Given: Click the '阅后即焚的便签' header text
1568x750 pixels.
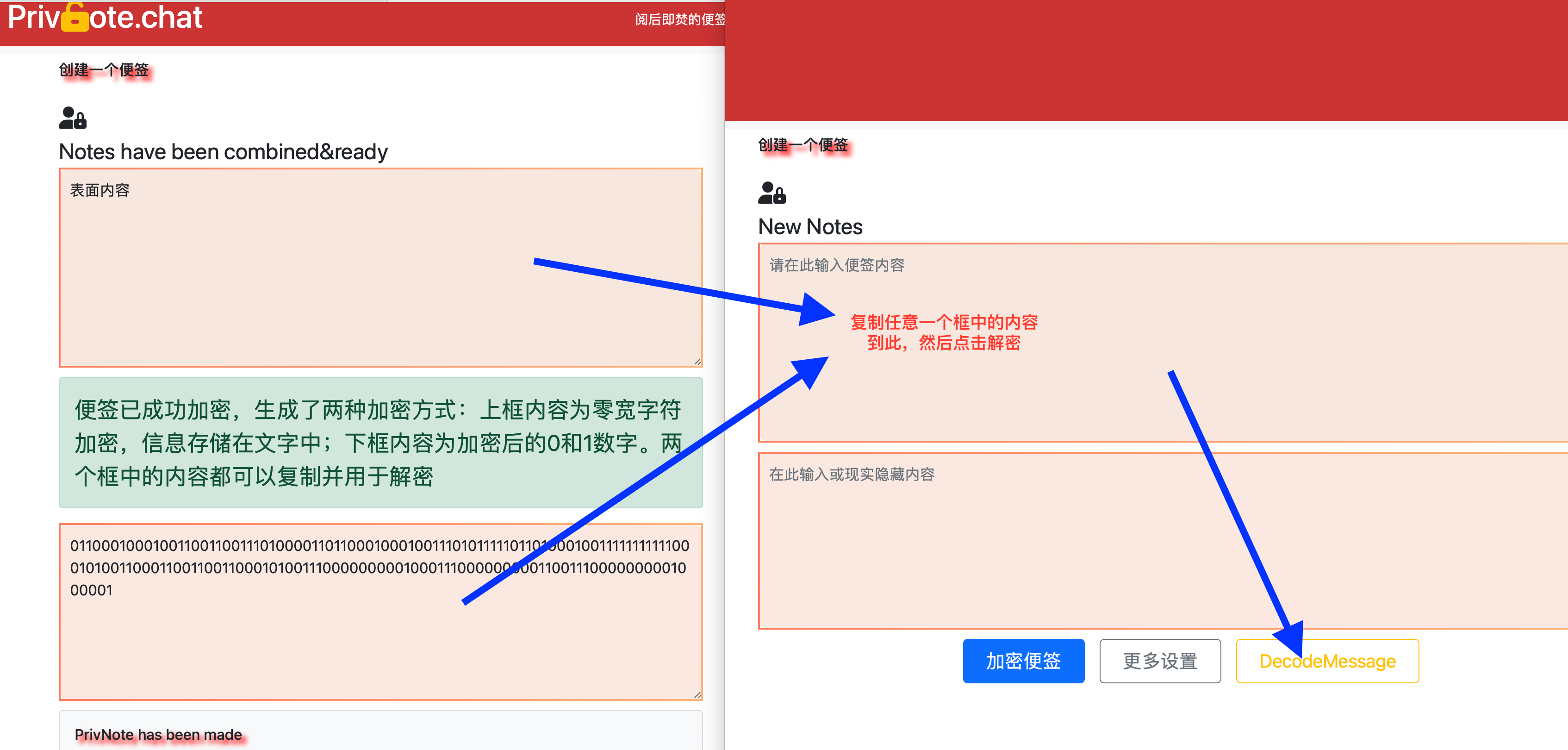Looking at the screenshot, I should [x=680, y=19].
